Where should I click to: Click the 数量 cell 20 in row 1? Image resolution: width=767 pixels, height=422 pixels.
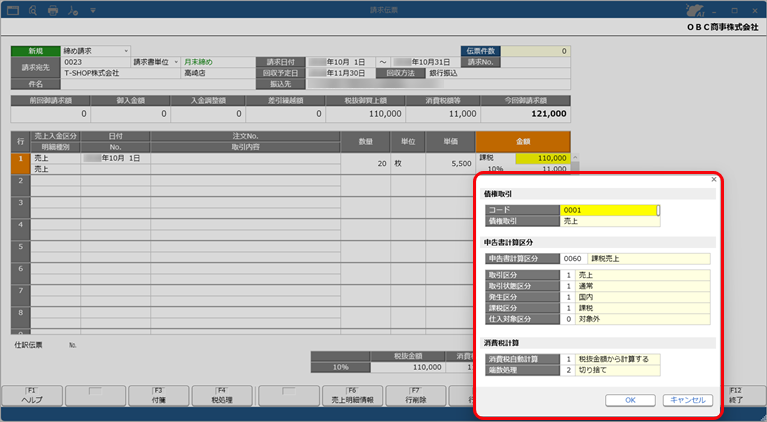point(365,164)
